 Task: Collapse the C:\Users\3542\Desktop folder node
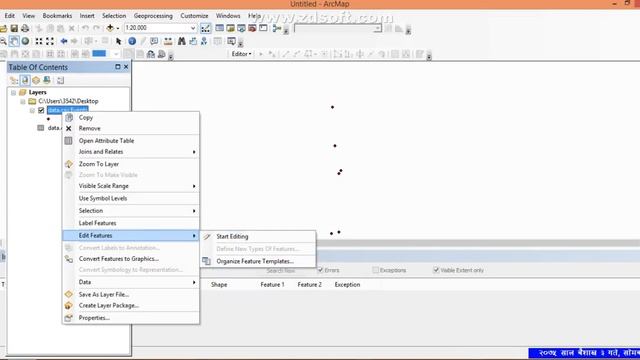(x=23, y=101)
